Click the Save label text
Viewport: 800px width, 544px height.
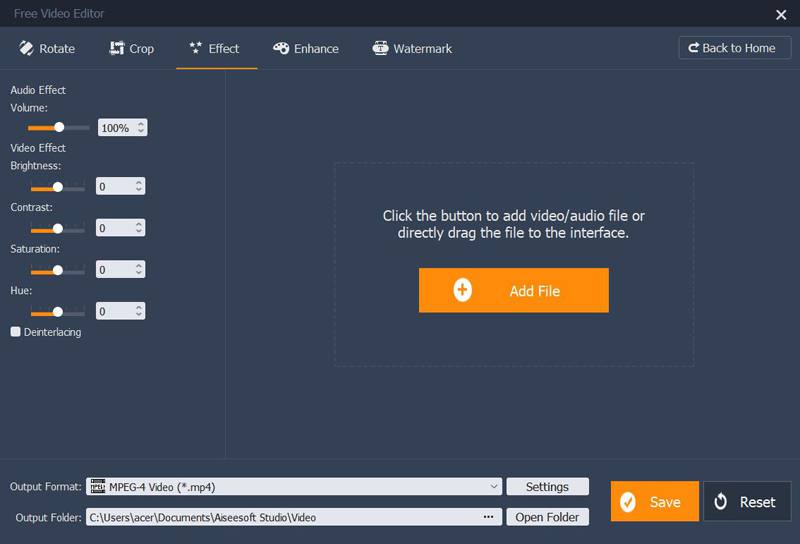[665, 502]
